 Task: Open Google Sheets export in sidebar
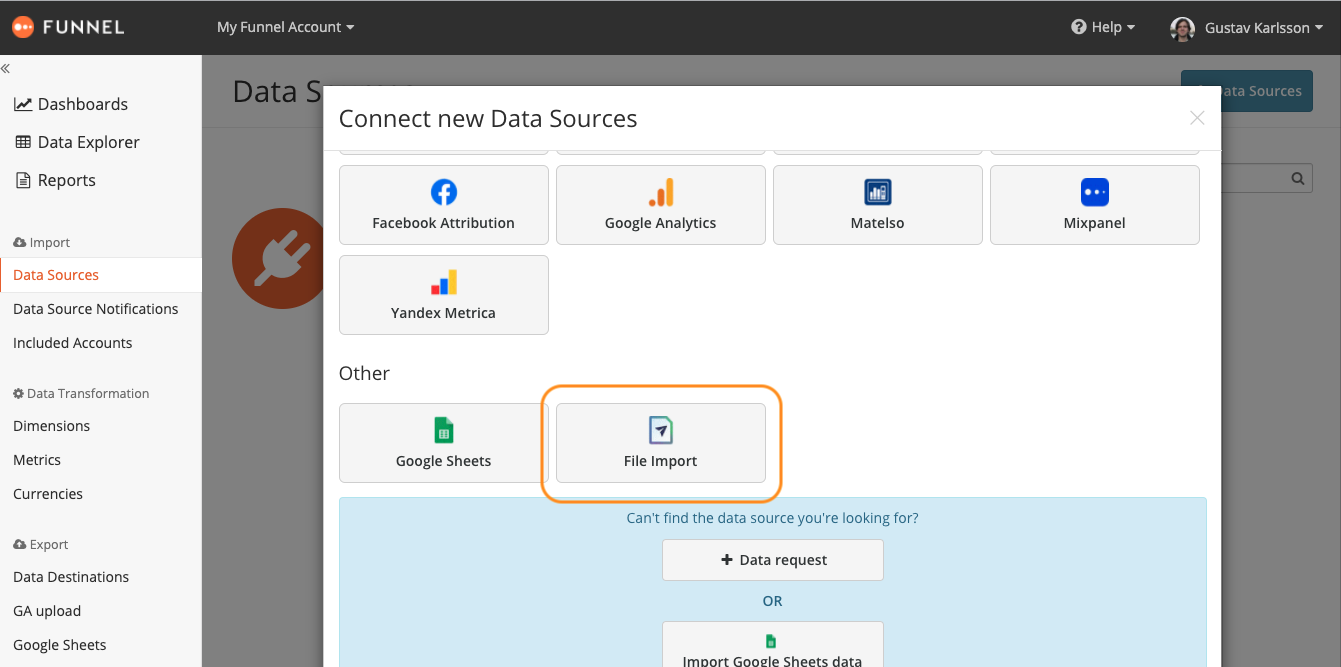tap(60, 645)
